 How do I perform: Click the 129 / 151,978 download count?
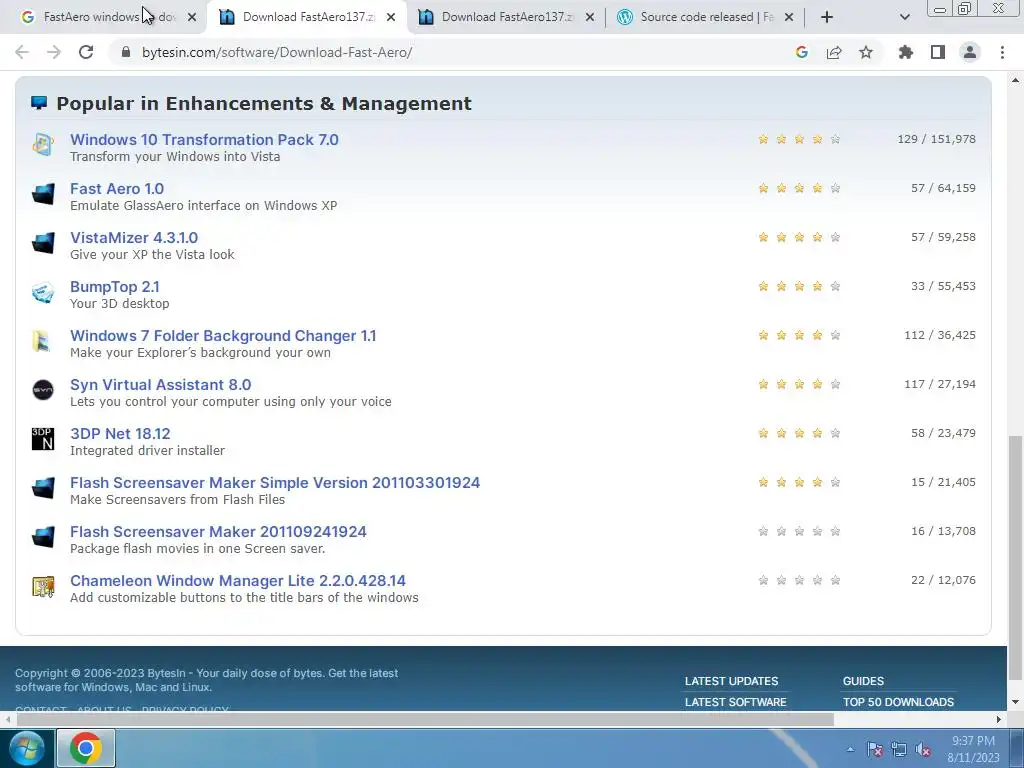pos(936,139)
